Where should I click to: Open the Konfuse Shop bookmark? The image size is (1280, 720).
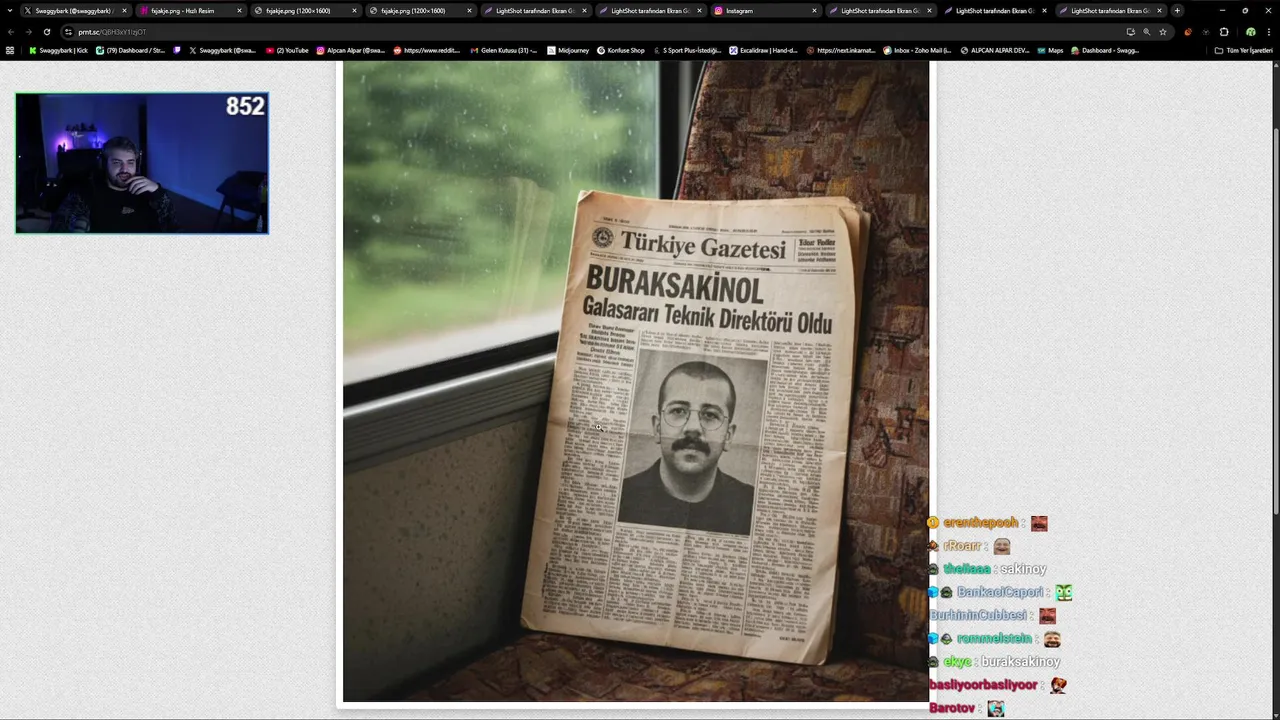pos(621,50)
